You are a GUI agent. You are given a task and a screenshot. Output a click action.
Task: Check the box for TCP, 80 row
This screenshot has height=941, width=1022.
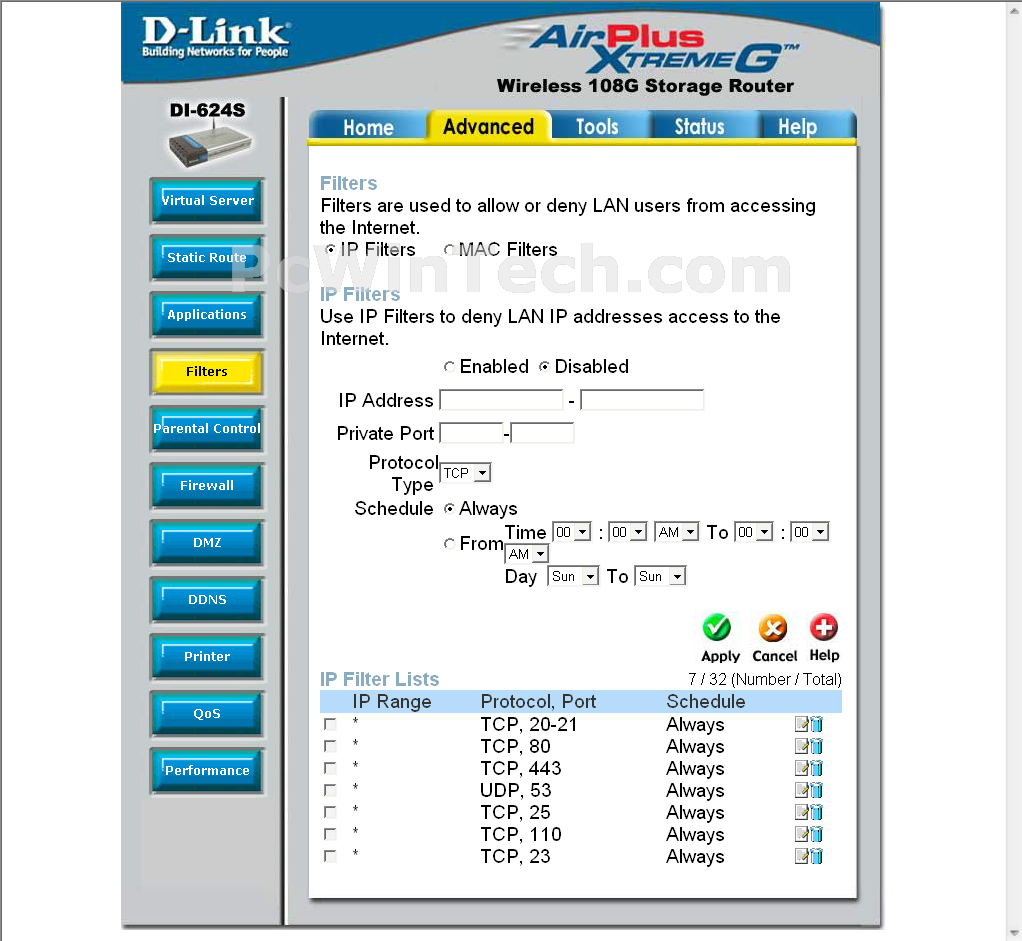point(330,746)
